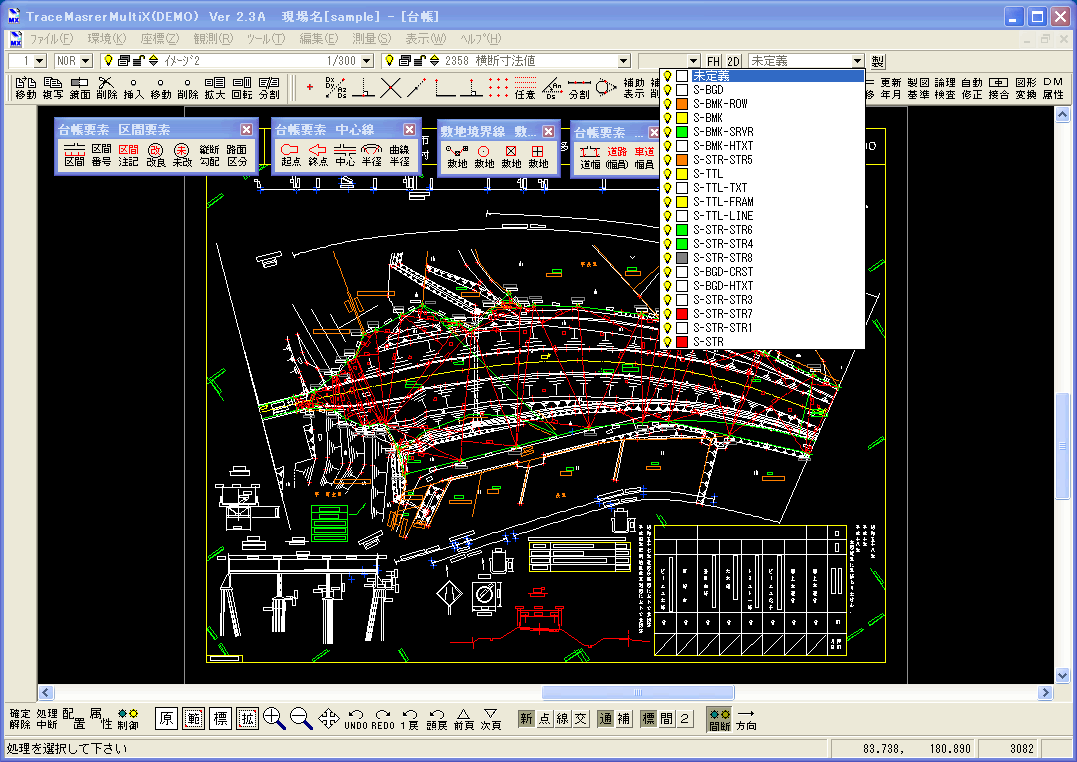Pick the orange color swatch of S-STR-STR5
The width and height of the screenshot is (1077, 762).
point(681,159)
